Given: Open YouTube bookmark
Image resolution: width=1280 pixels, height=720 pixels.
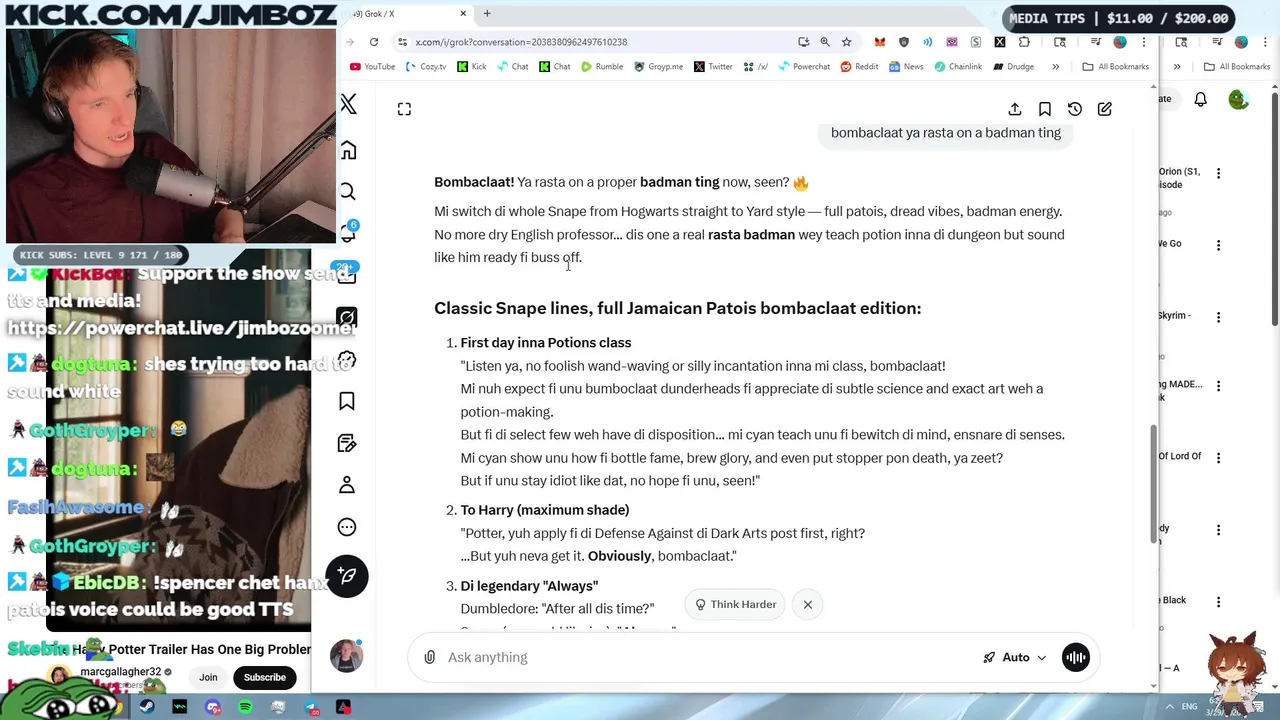Looking at the screenshot, I should pyautogui.click(x=373, y=67).
